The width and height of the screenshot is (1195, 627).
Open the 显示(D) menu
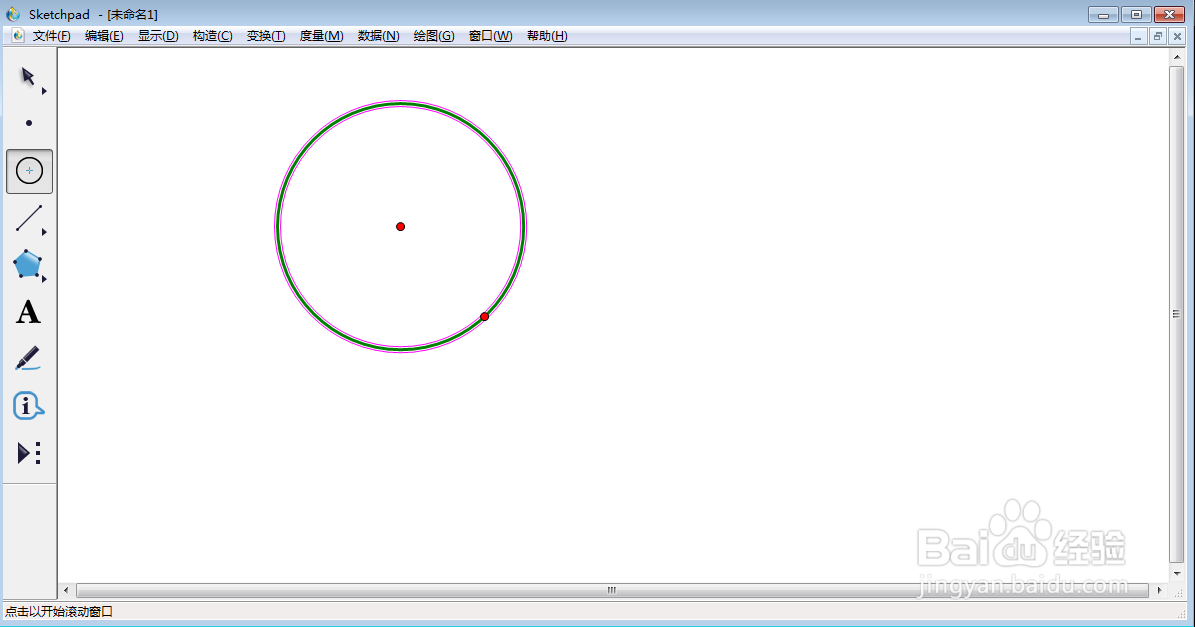pyautogui.click(x=158, y=36)
